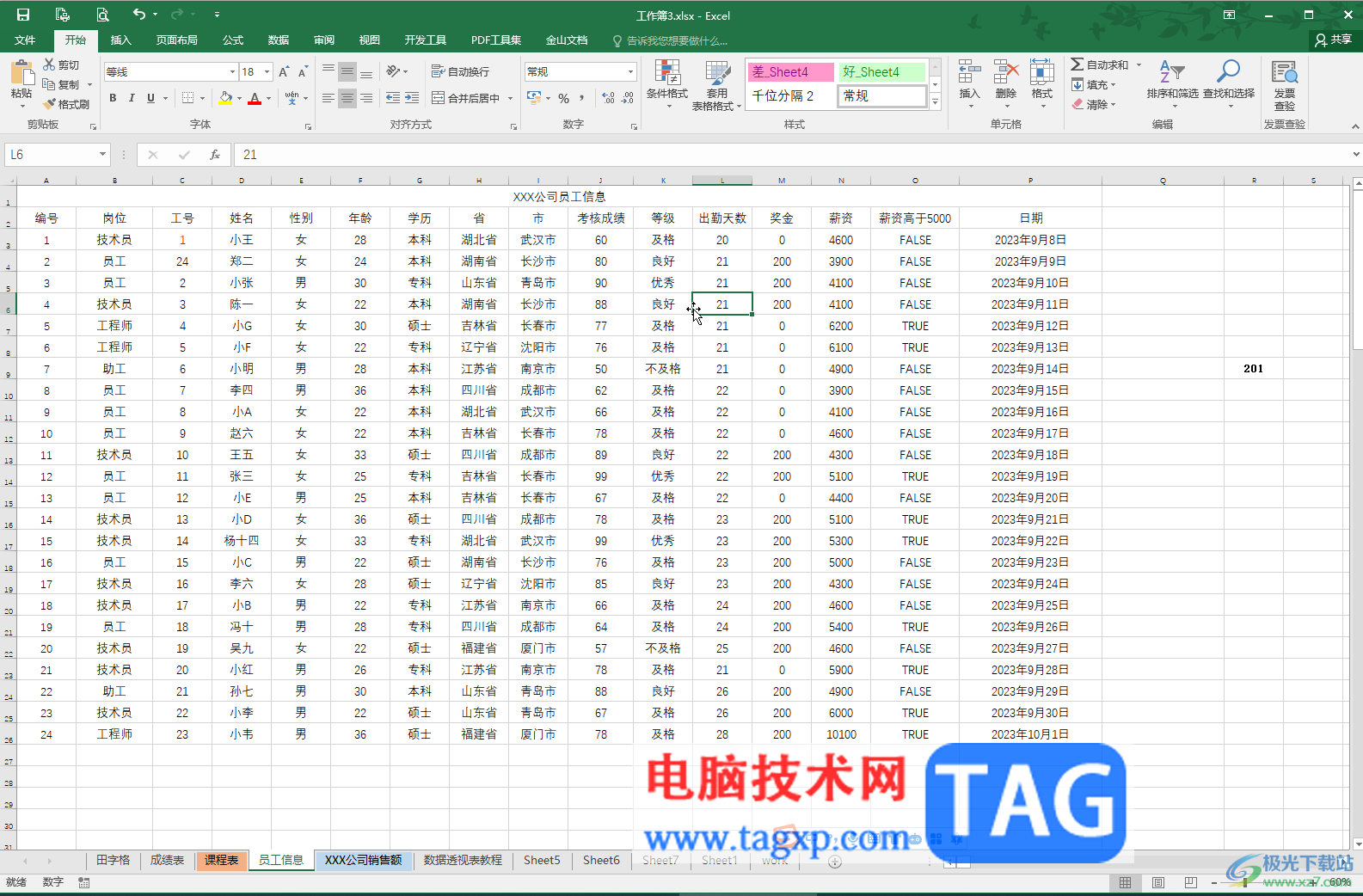Screen dimensions: 1363x896
Task: Apply percent style format
Action: [x=564, y=98]
